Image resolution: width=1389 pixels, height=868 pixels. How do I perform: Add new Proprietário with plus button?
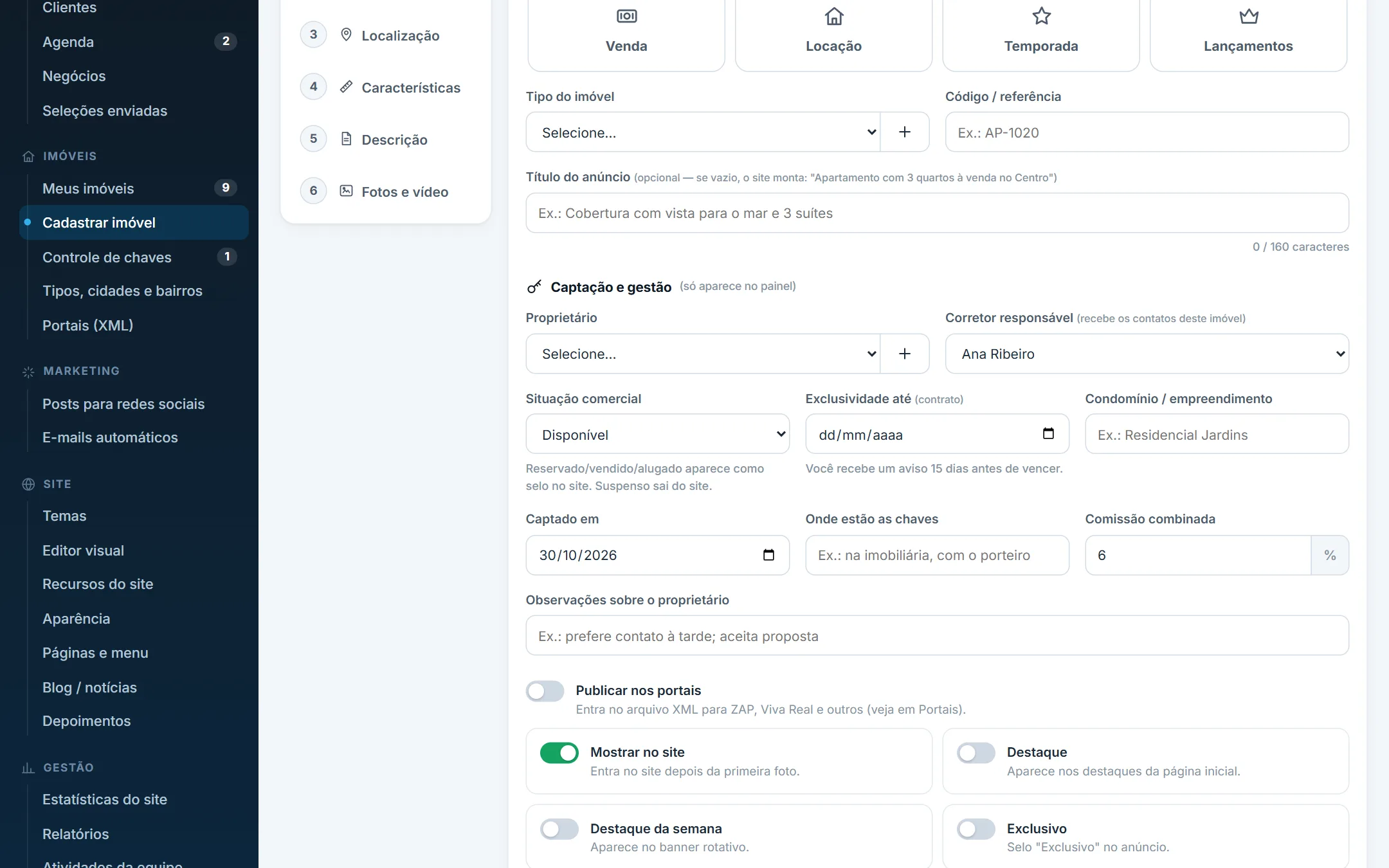point(904,354)
